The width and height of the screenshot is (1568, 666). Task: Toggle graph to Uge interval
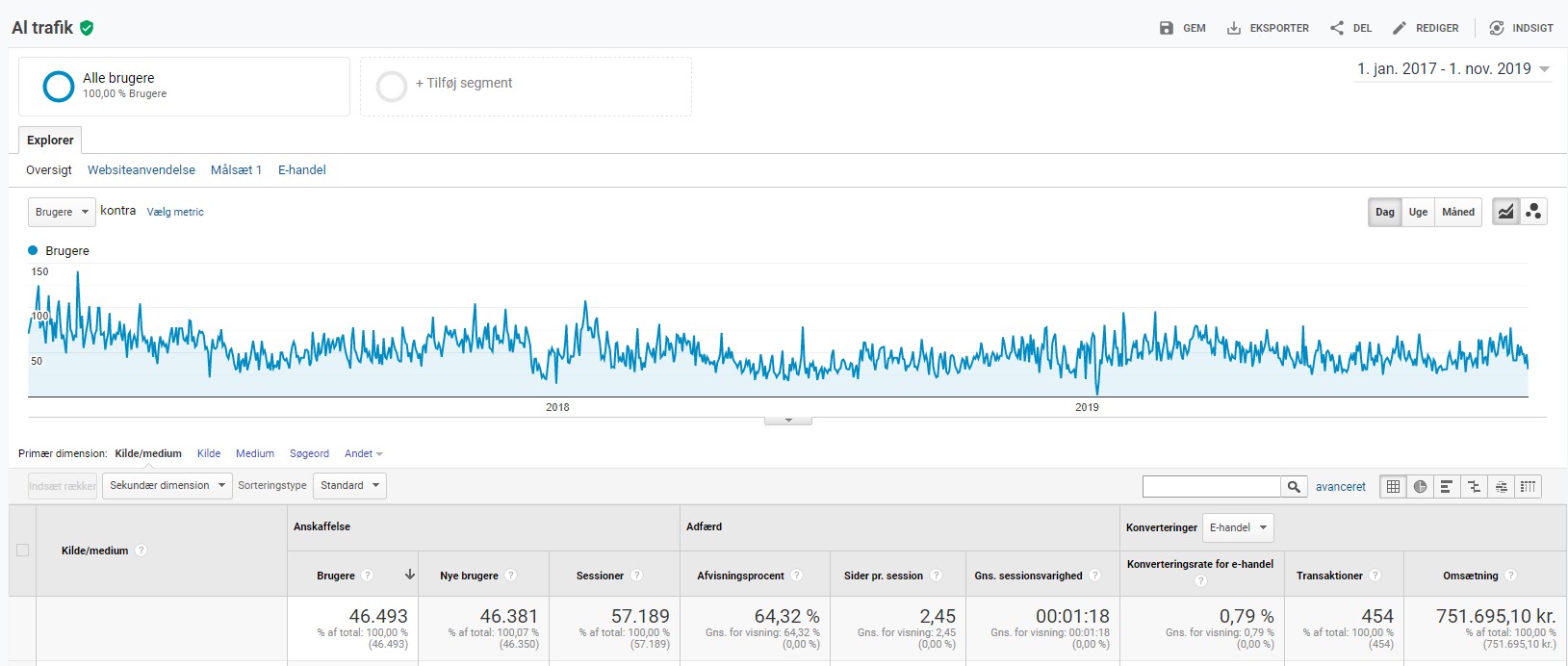[1418, 212]
